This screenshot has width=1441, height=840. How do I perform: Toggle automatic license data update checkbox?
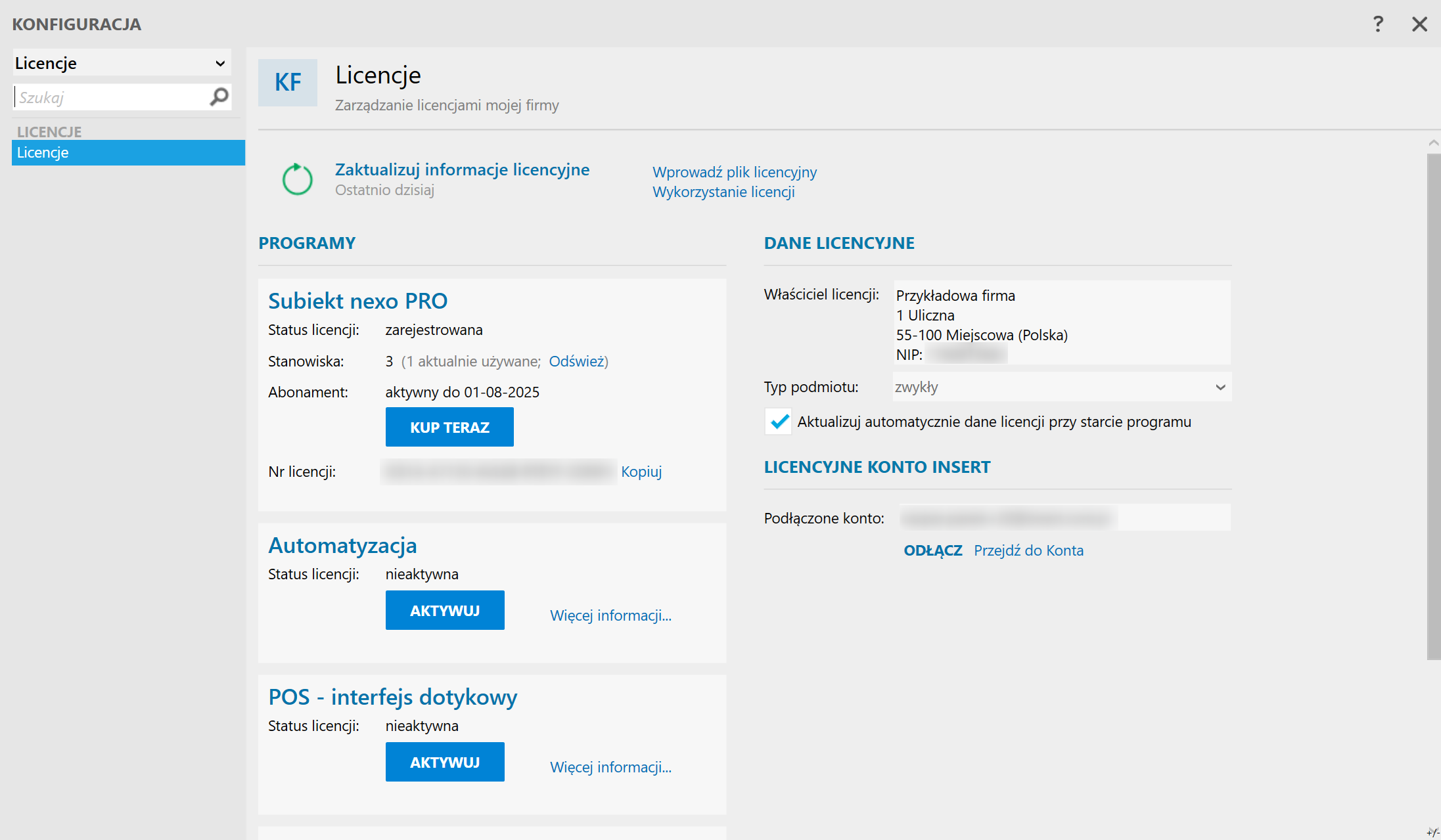779,422
